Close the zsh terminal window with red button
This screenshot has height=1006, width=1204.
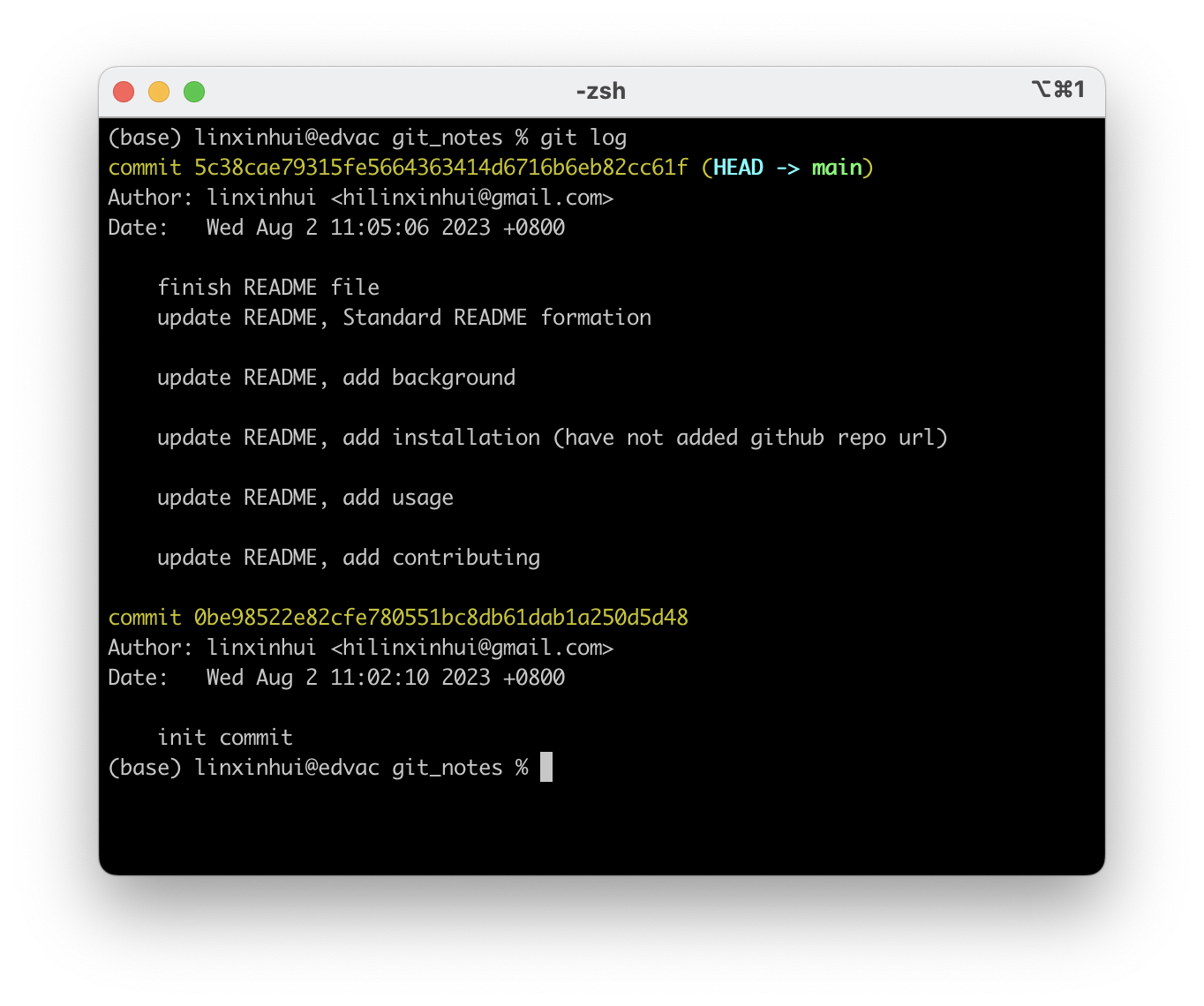point(124,92)
